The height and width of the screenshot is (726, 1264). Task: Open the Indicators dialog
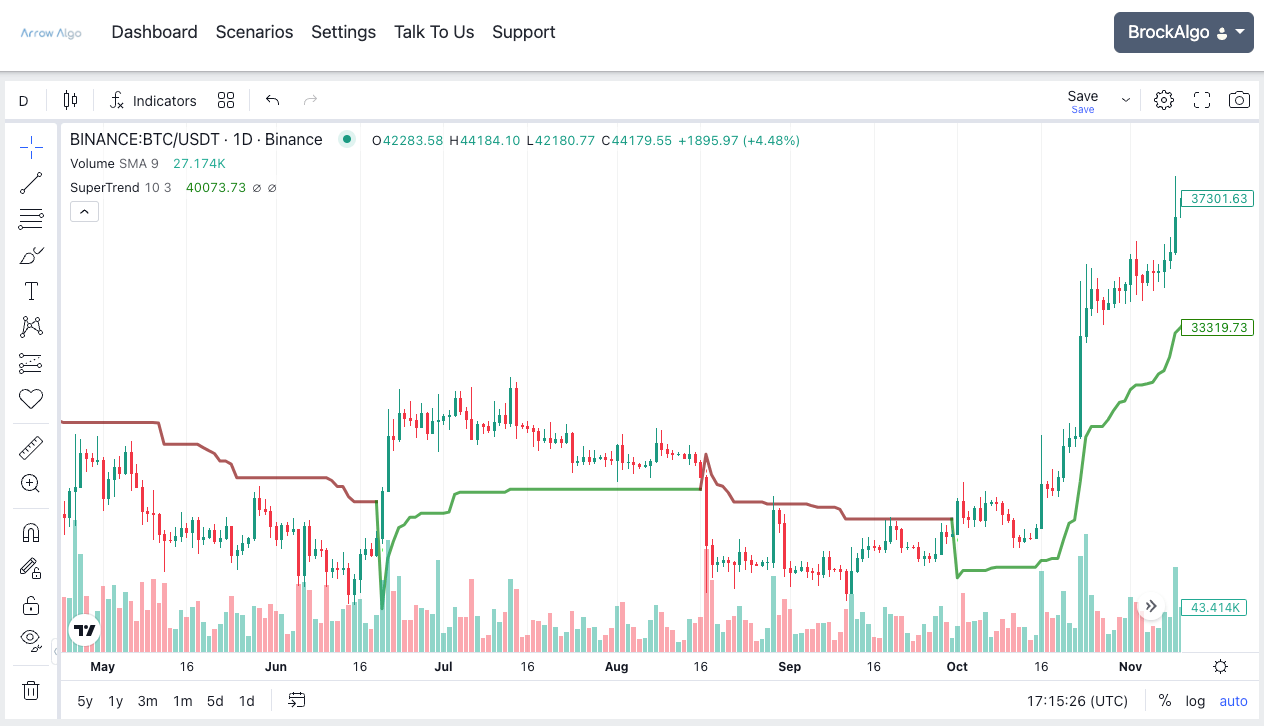[x=152, y=100]
